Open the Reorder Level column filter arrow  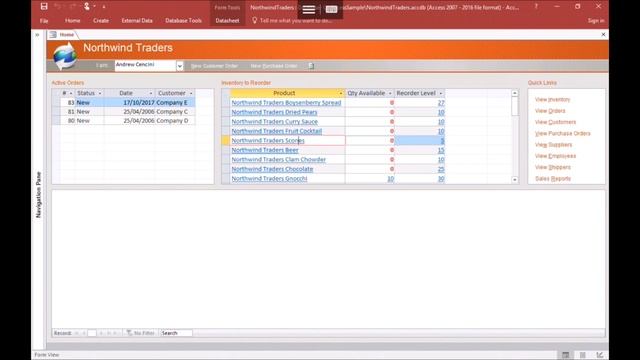[x=440, y=93]
